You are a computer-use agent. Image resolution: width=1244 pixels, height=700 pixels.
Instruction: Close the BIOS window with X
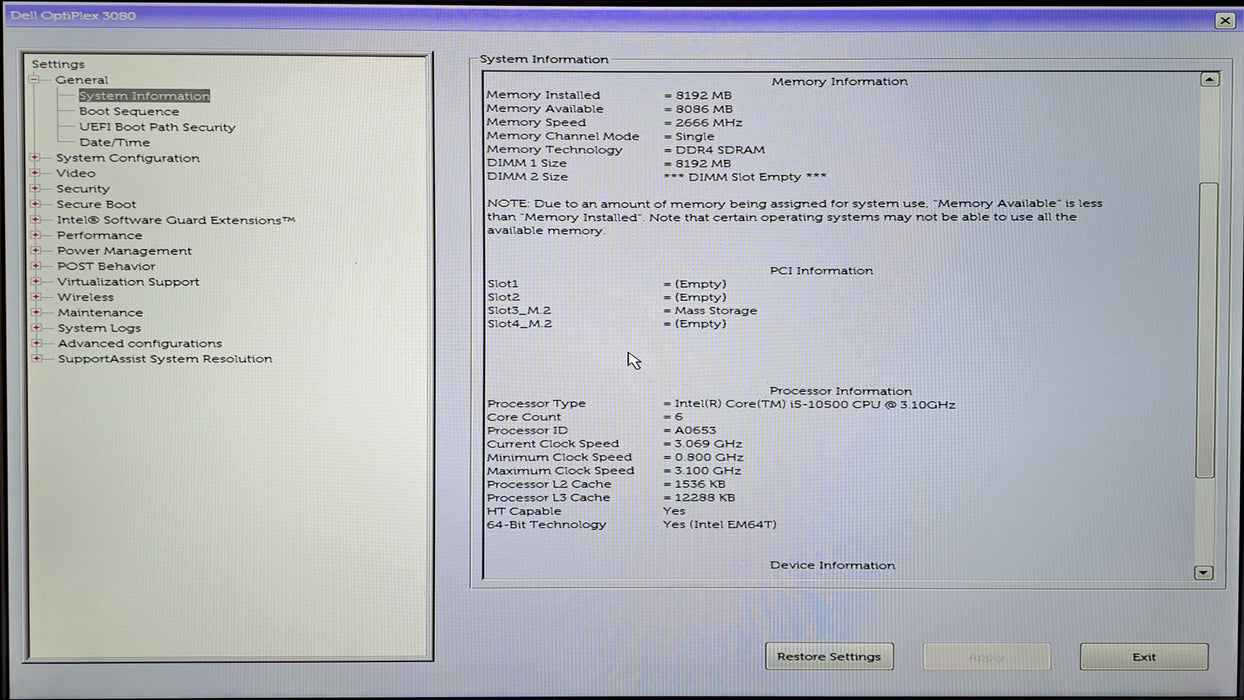(1224, 20)
